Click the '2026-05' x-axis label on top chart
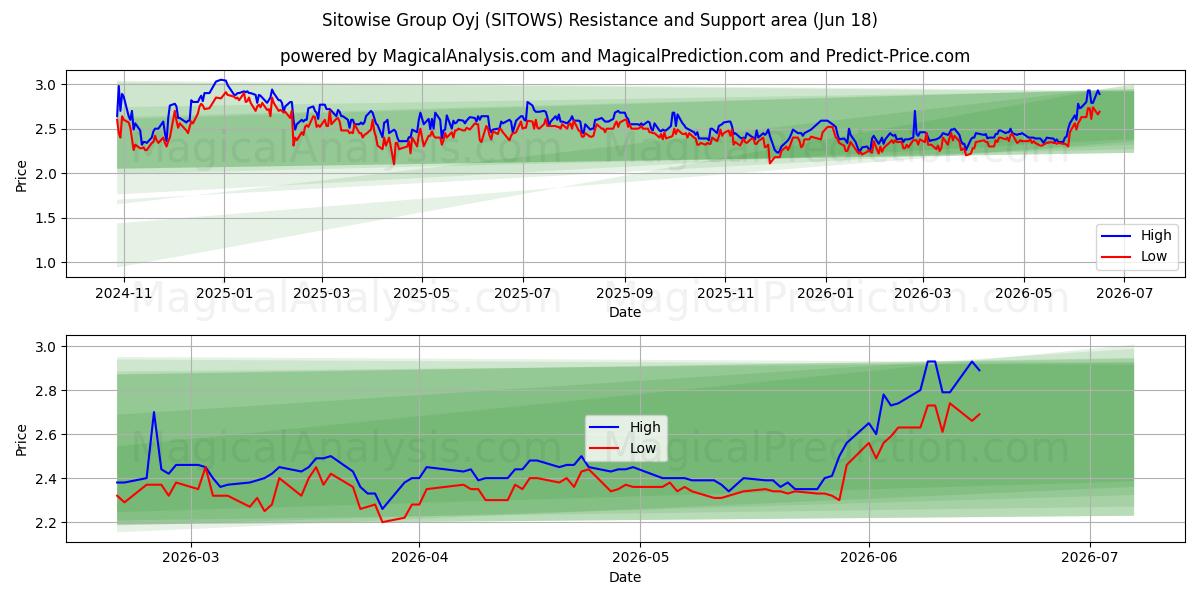Screen dimensions: 1200x600 point(1024,294)
